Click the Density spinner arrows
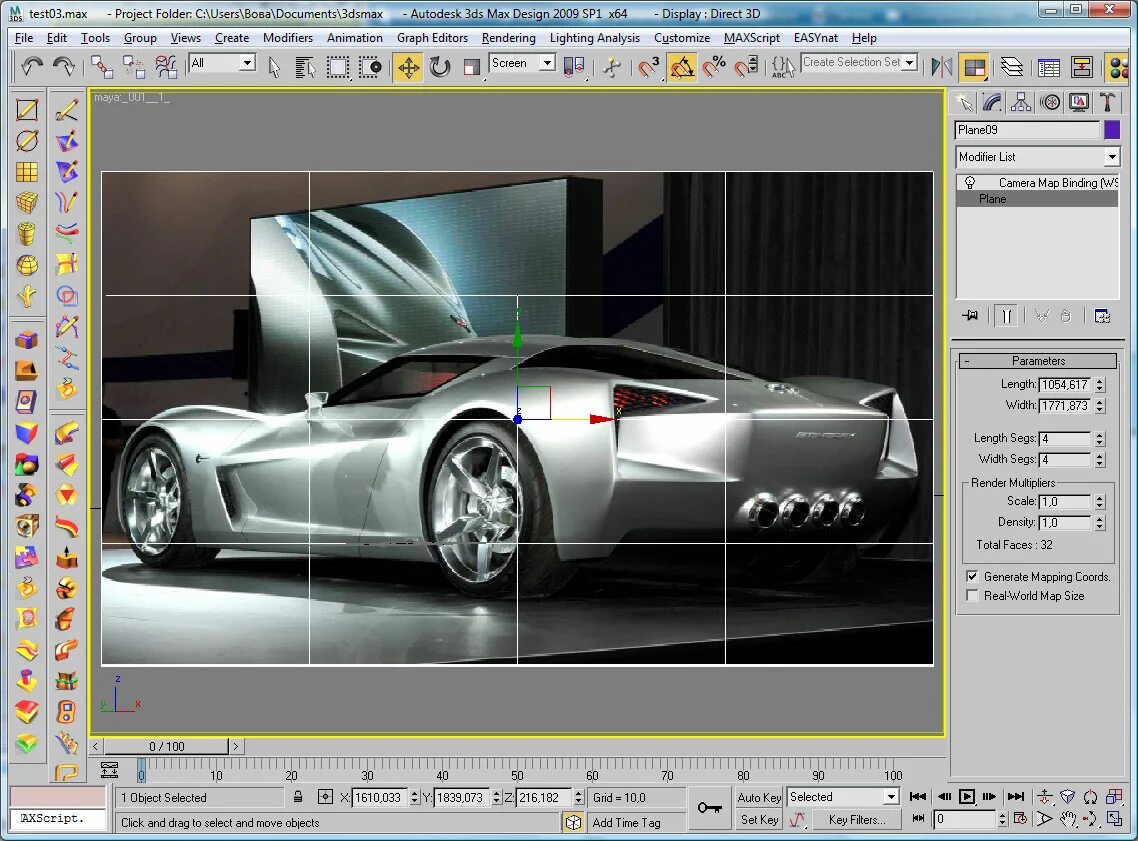Viewport: 1138px width, 841px height. coord(1100,522)
